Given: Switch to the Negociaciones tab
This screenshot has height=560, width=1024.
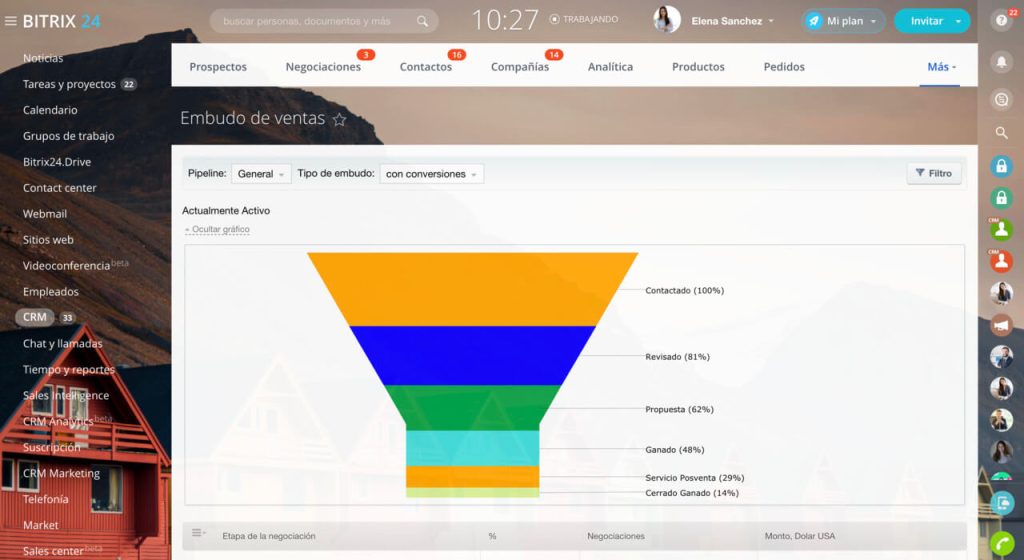Looking at the screenshot, I should 323,67.
